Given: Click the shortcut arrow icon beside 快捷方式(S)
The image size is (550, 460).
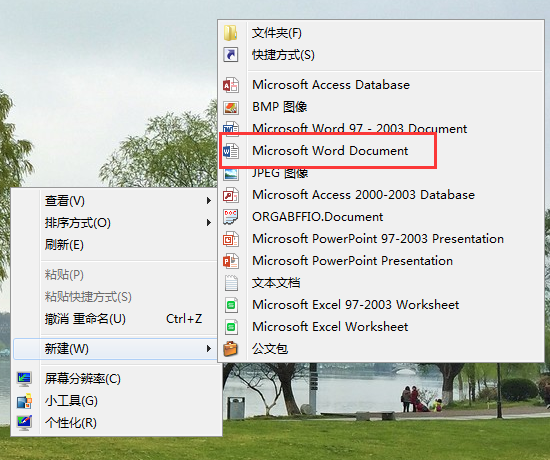Looking at the screenshot, I should [231, 55].
